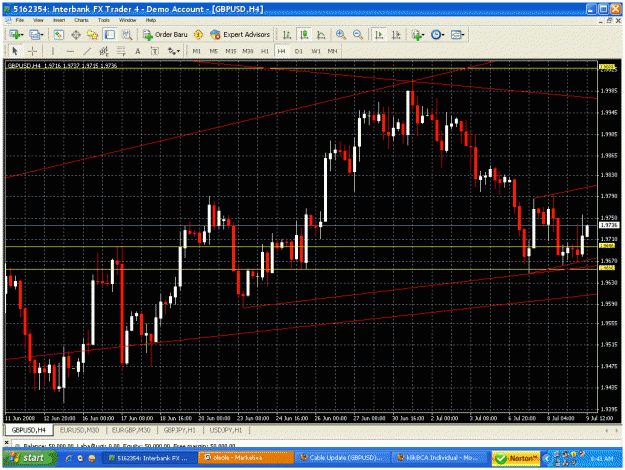This screenshot has width=625, height=470.
Task: Open the Charts menu
Action: tap(81, 20)
